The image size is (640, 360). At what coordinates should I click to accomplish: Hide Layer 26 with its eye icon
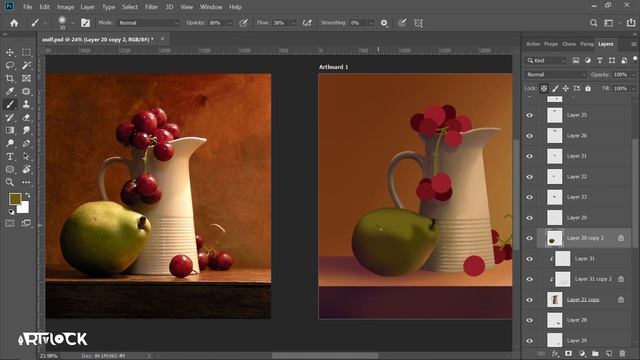(x=529, y=136)
